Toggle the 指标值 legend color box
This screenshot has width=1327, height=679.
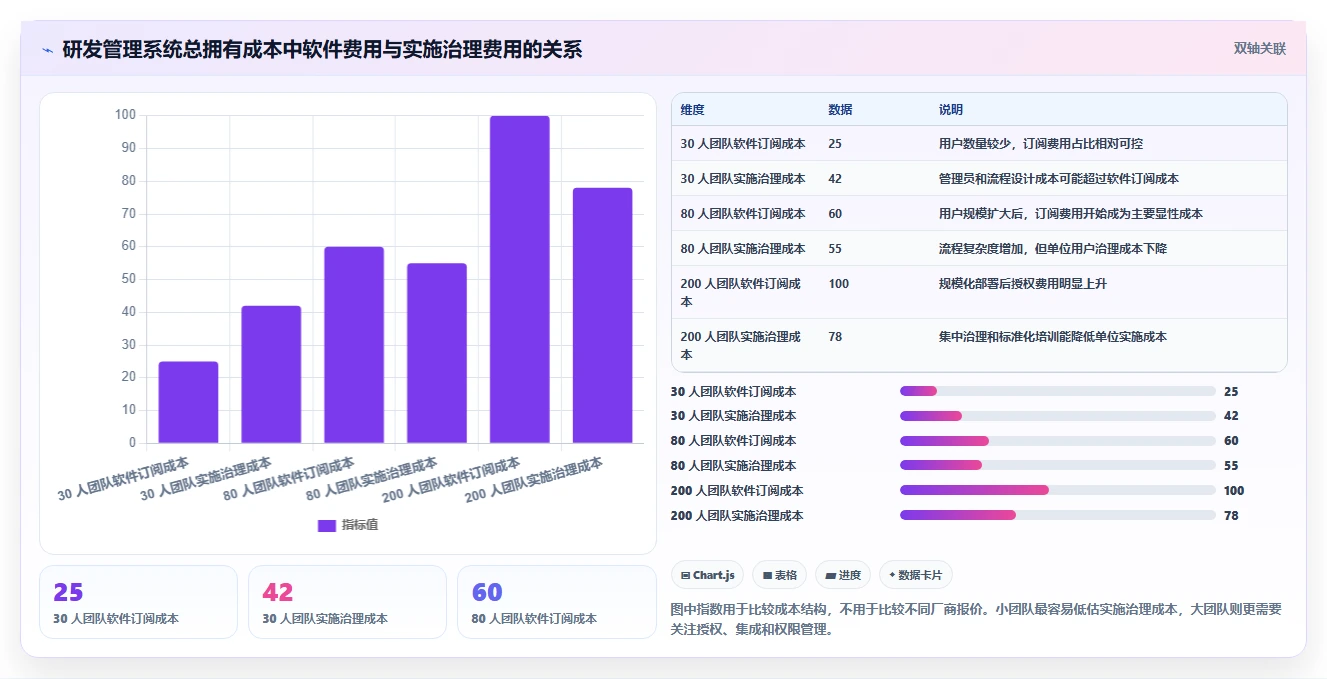pyautogui.click(x=327, y=525)
